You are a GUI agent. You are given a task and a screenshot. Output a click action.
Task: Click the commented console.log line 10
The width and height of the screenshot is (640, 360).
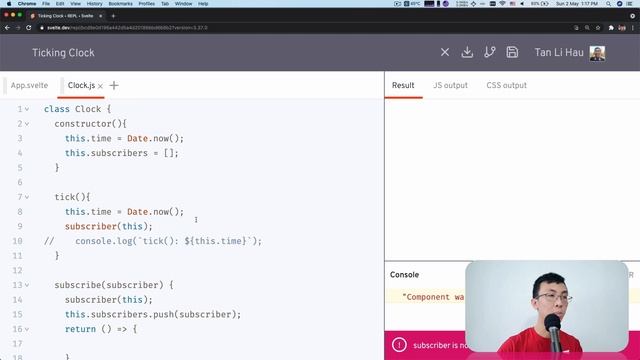click(x=153, y=241)
